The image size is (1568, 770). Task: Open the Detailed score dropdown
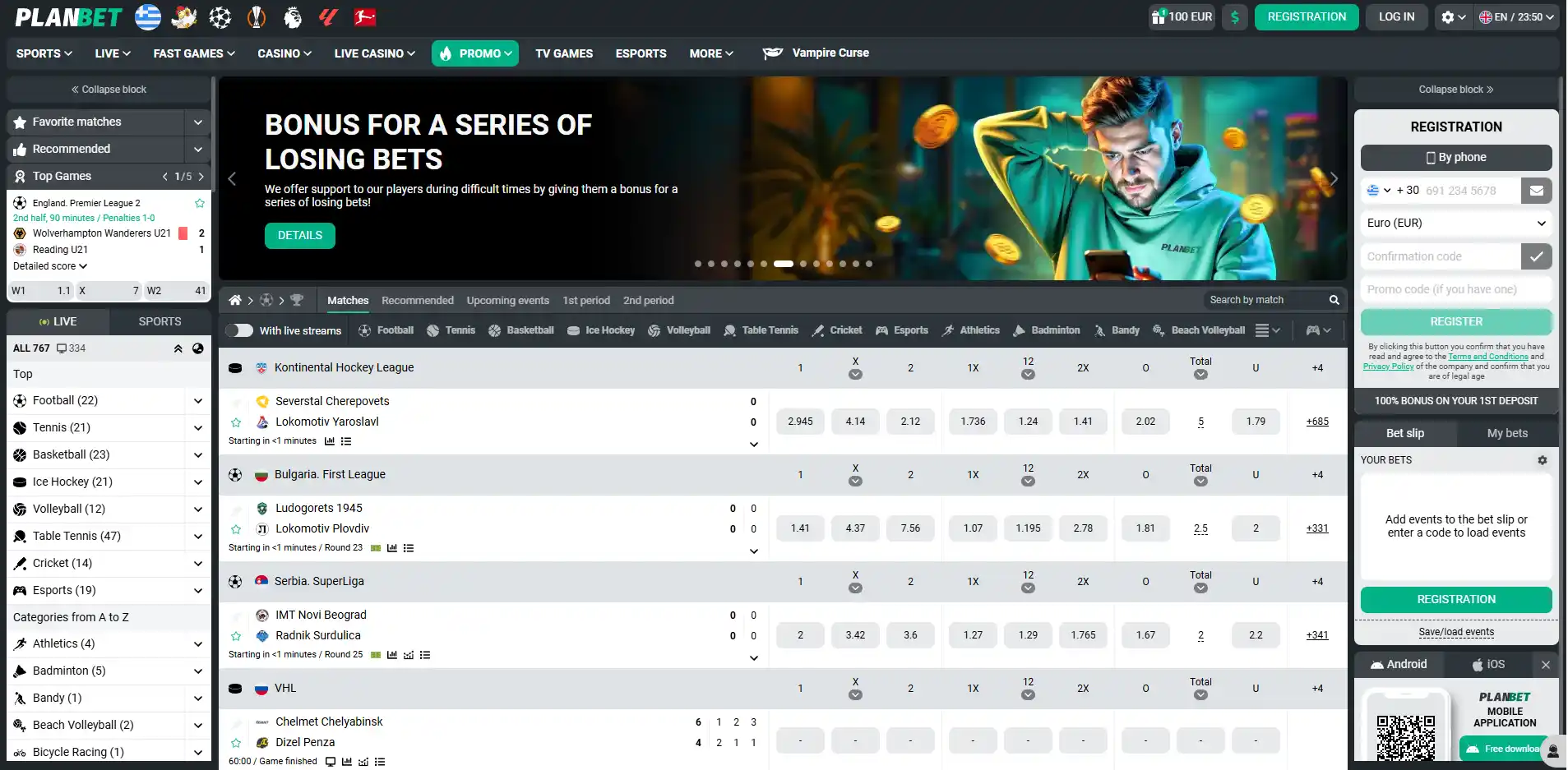[x=50, y=266]
